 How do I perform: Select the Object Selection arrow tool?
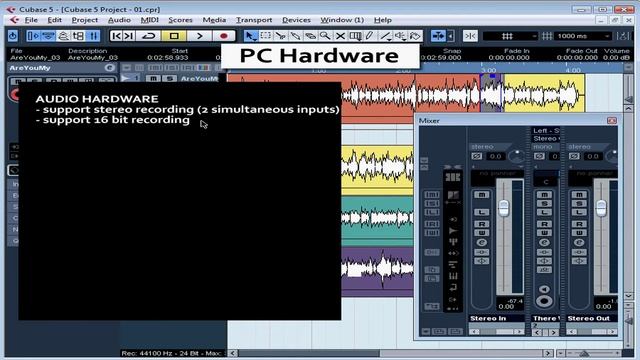(x=250, y=36)
